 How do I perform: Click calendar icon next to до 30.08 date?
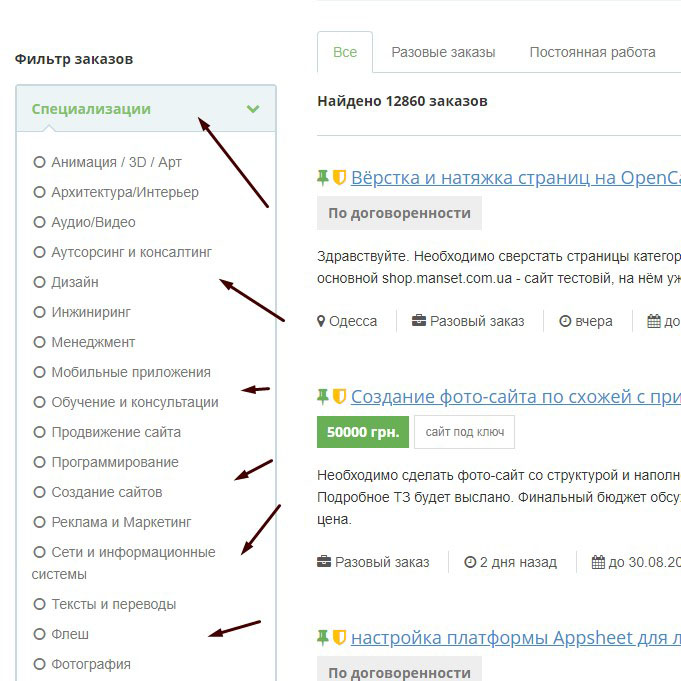(x=598, y=562)
